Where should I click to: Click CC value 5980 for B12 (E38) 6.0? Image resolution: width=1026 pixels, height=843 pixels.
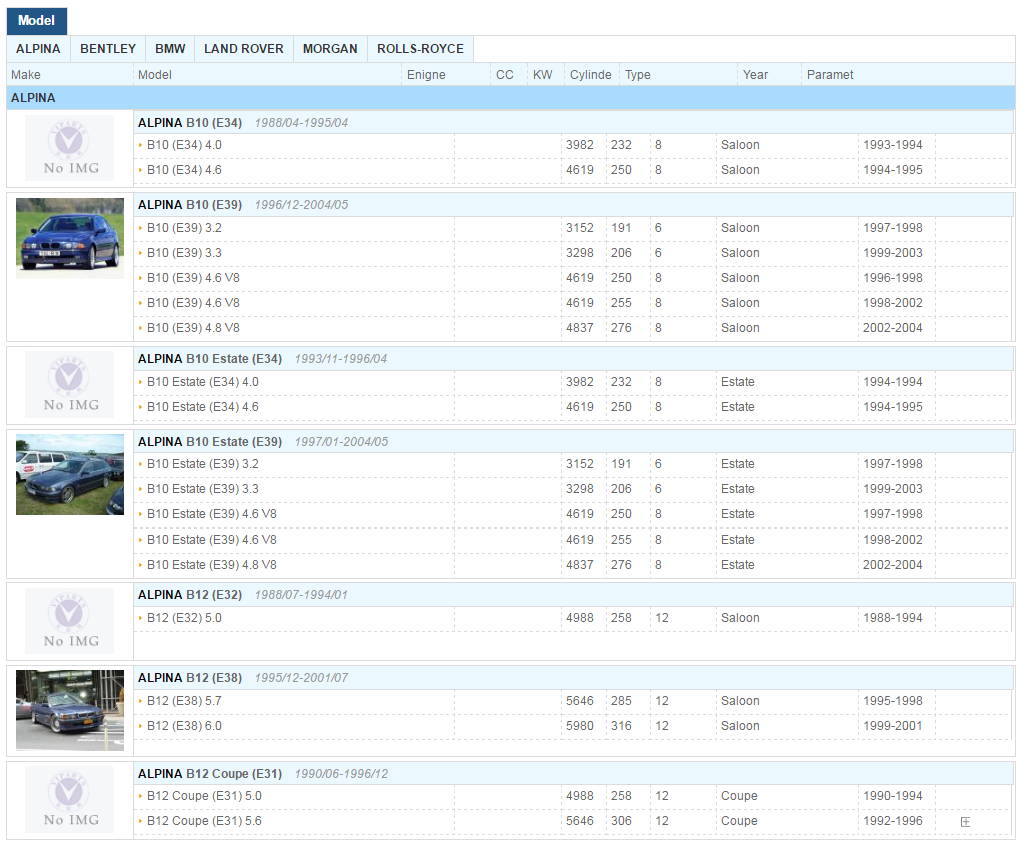tap(580, 726)
